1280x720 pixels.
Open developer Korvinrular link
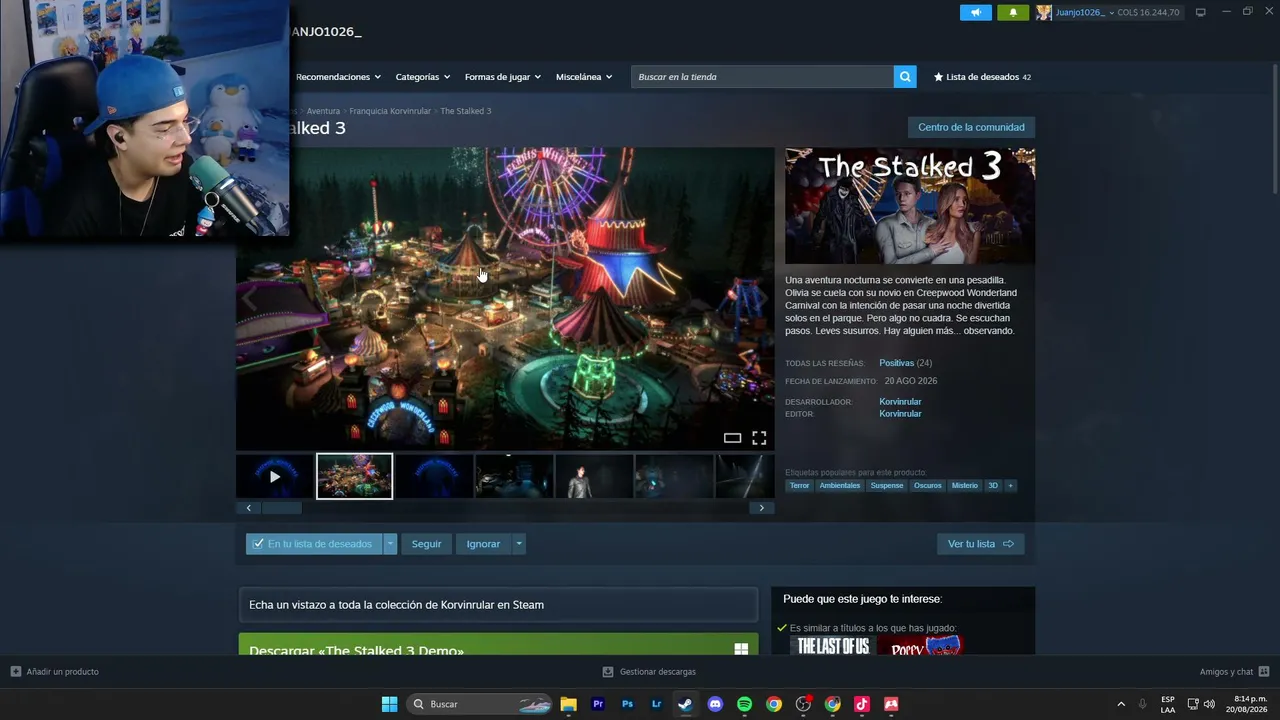900,402
